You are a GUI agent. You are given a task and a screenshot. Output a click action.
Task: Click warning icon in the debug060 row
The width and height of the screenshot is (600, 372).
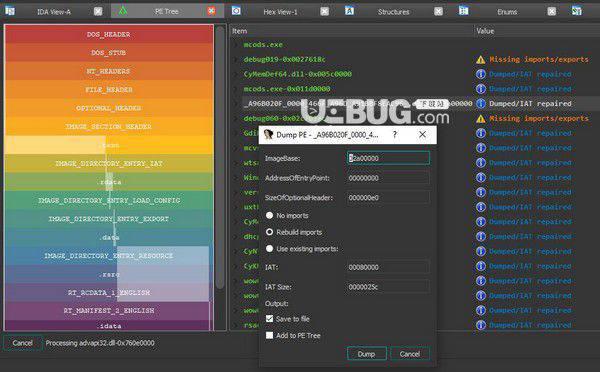[x=481, y=119]
